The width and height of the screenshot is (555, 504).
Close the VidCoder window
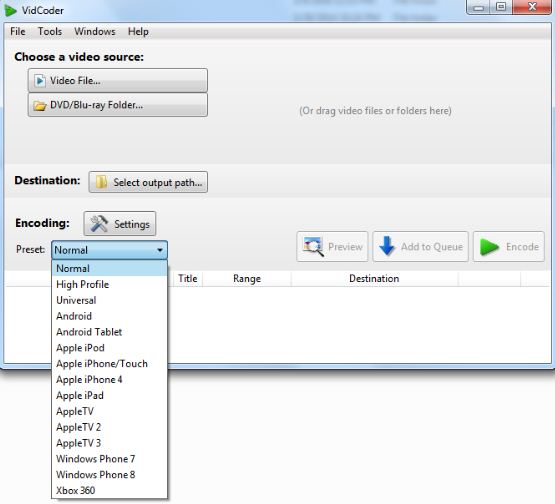pyautogui.click(x=532, y=7)
